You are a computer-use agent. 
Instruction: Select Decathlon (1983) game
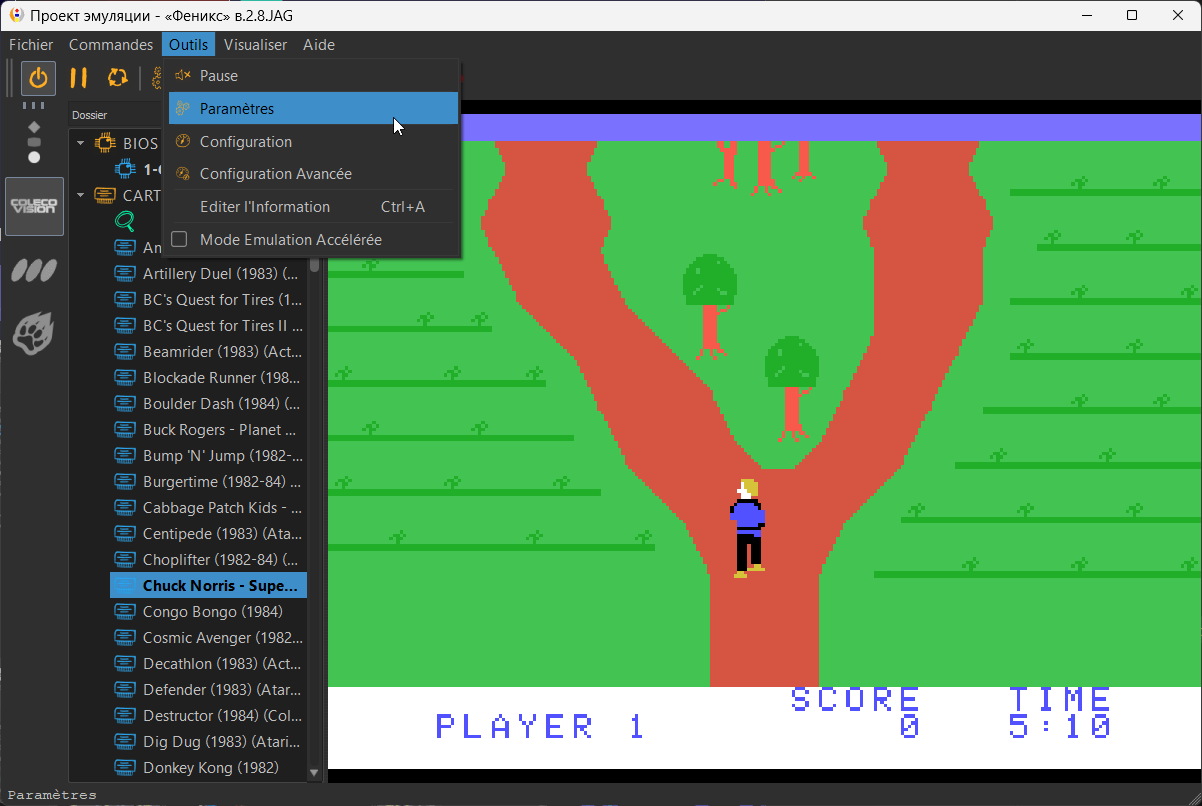click(221, 663)
